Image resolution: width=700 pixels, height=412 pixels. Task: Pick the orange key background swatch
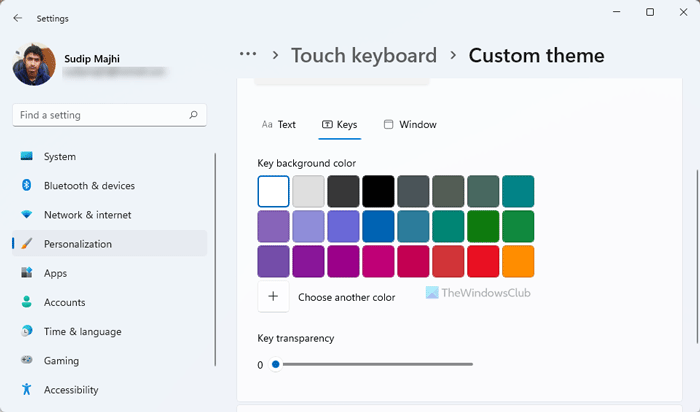pos(518,262)
